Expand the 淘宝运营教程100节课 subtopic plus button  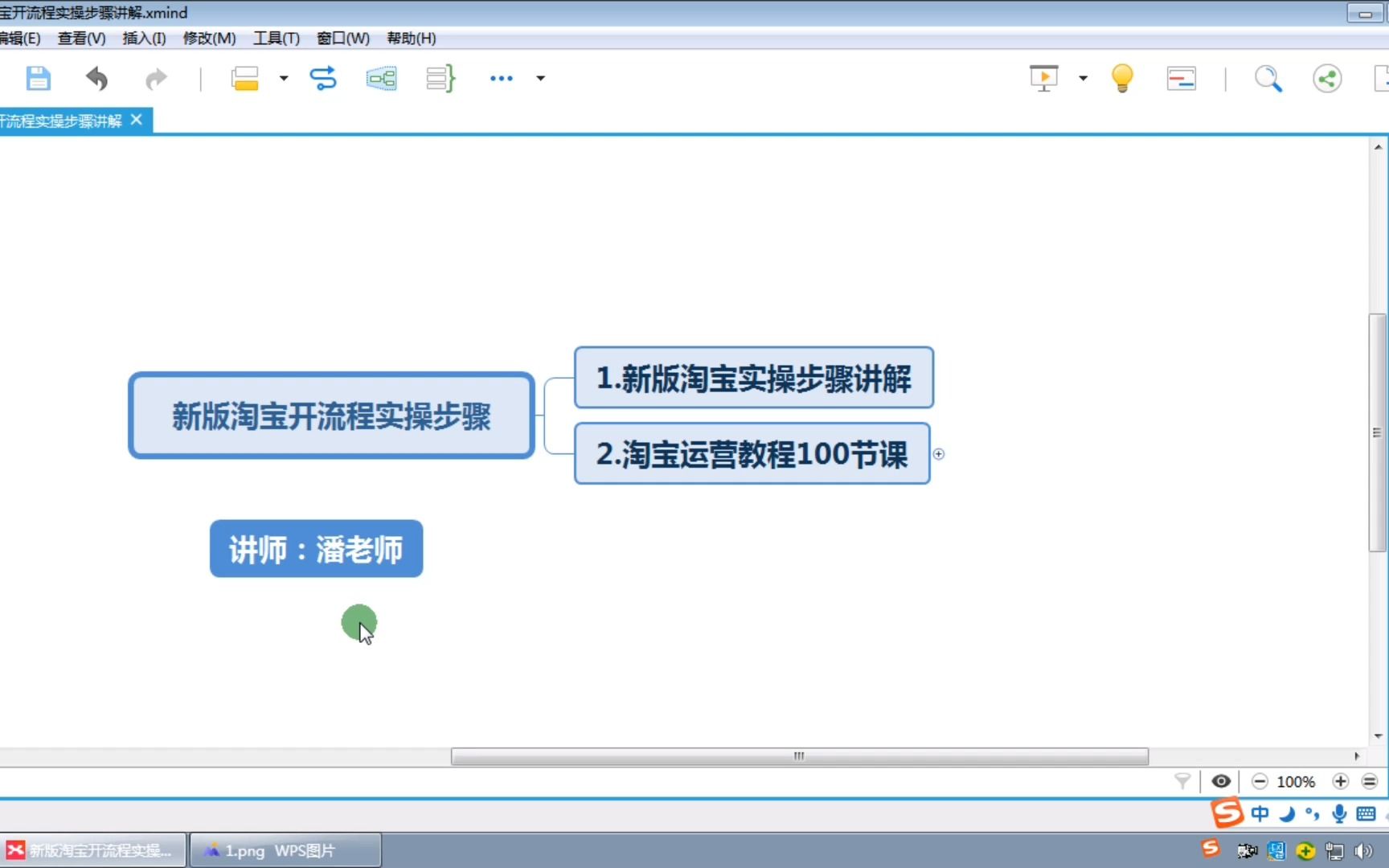(x=938, y=454)
